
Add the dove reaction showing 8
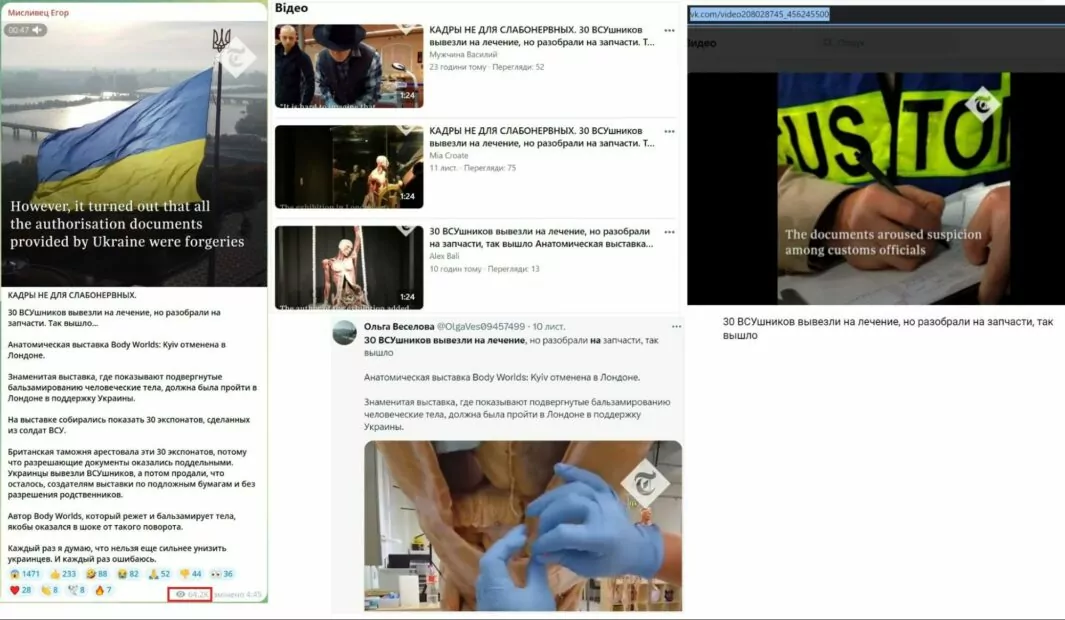tap(77, 590)
